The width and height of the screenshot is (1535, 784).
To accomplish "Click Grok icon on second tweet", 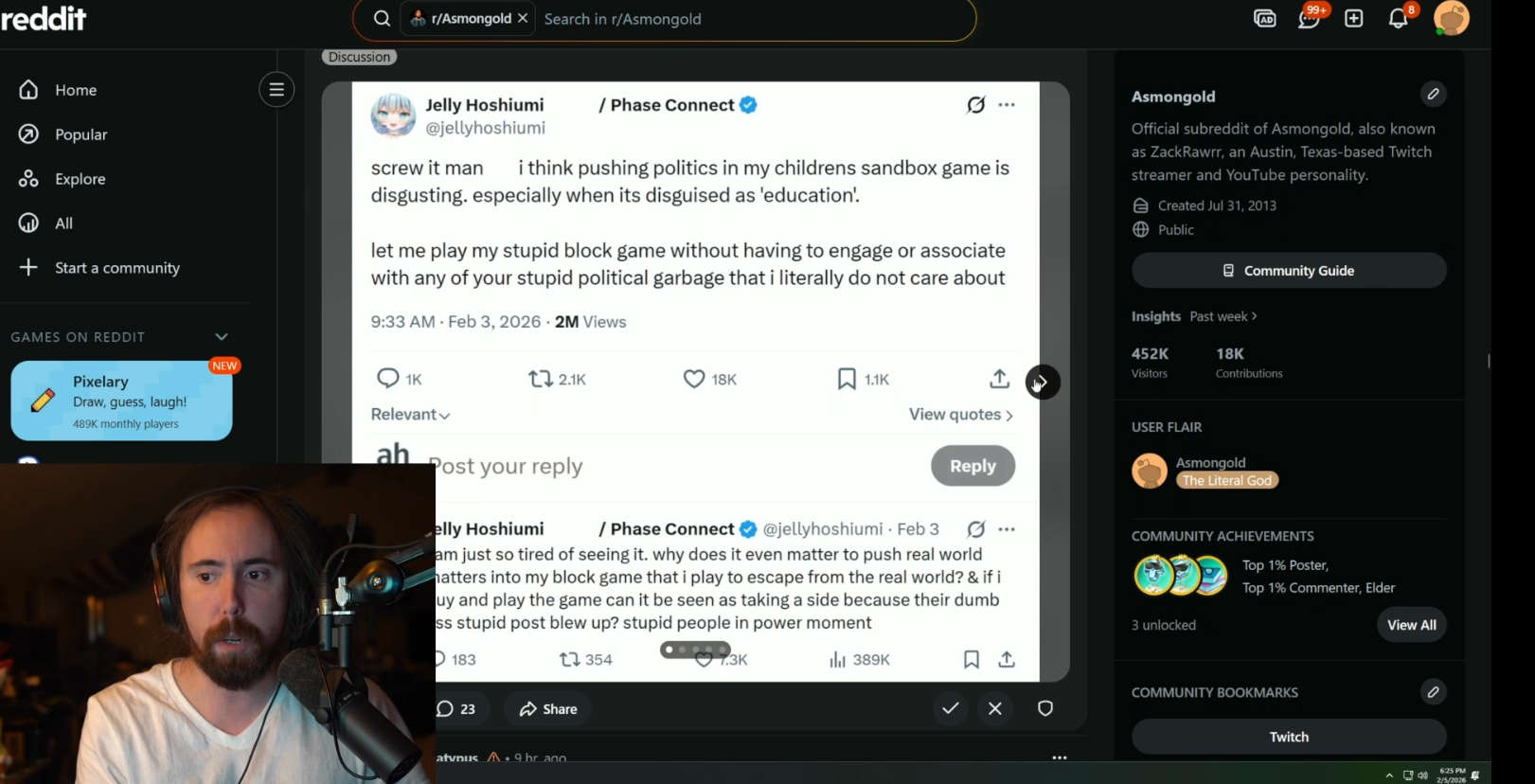I will pyautogui.click(x=975, y=529).
